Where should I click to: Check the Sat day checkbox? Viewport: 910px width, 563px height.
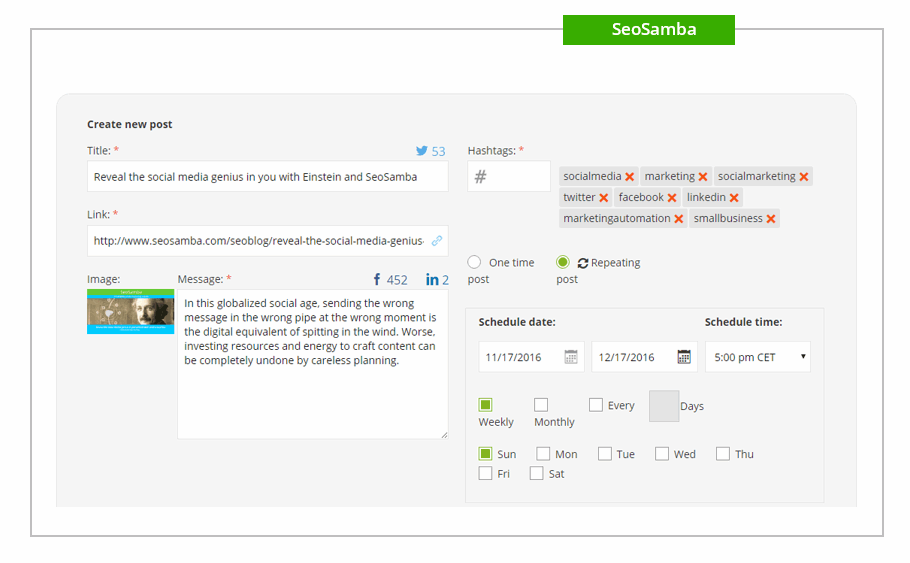click(536, 473)
